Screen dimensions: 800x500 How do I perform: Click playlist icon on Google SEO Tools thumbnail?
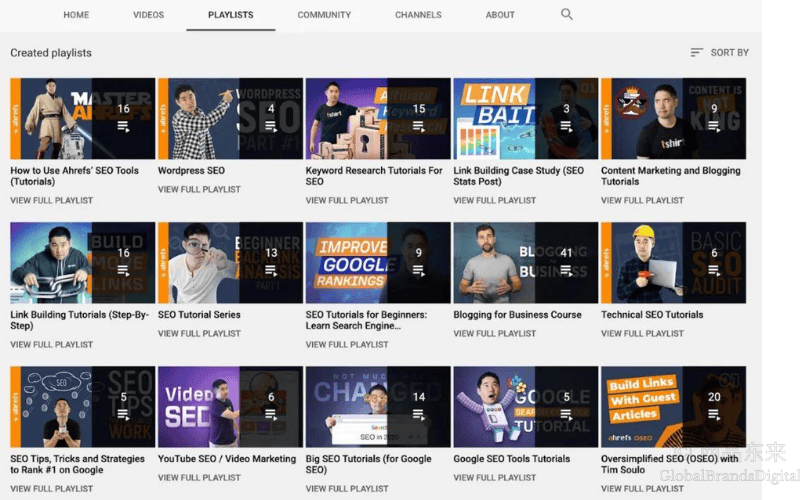pos(566,415)
